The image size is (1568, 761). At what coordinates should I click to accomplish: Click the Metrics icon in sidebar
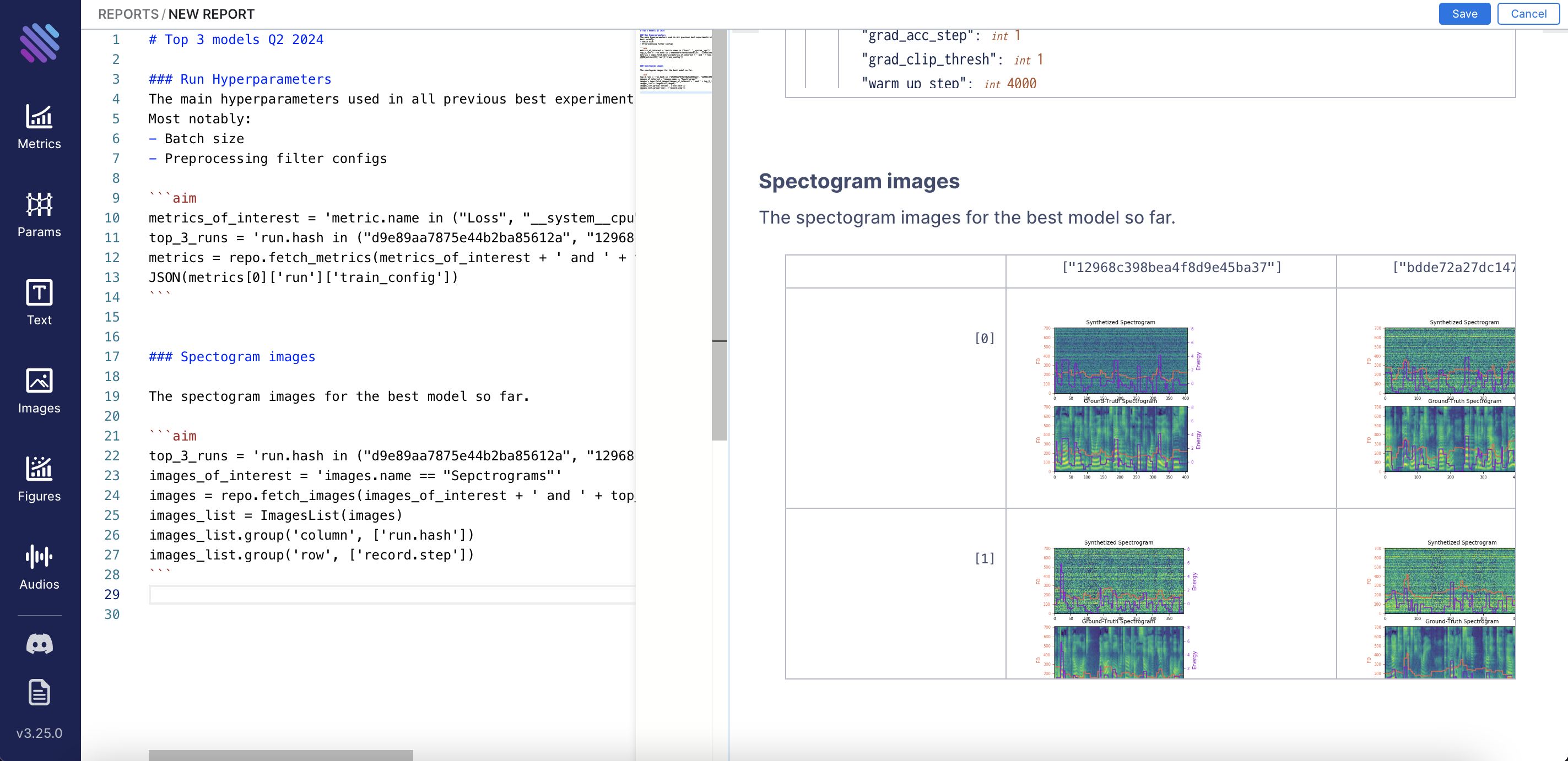pyautogui.click(x=39, y=126)
